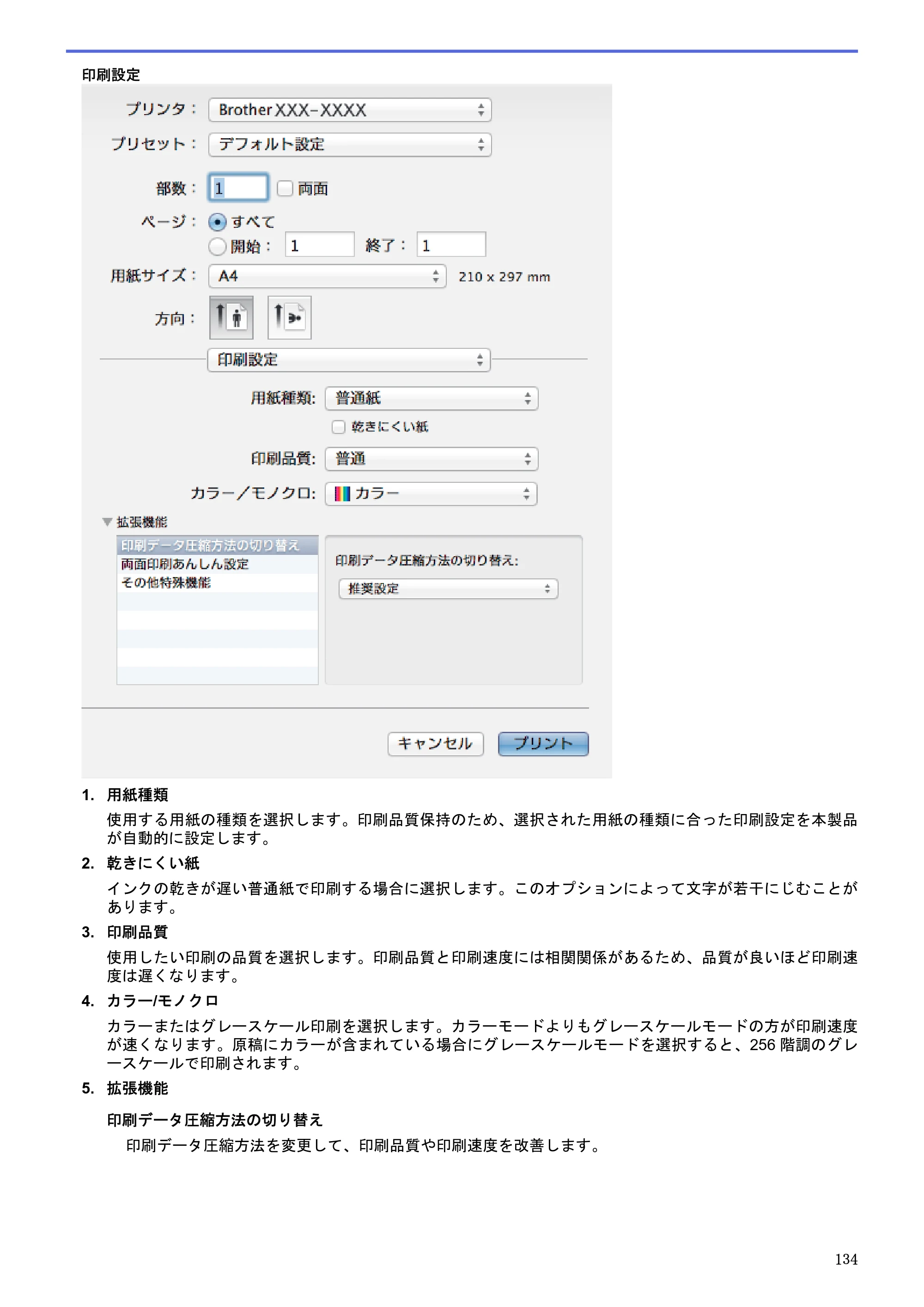Click the 1. 用紙種類 heading
Image resolution: width=924 pixels, height=1307 pixels.
125,795
